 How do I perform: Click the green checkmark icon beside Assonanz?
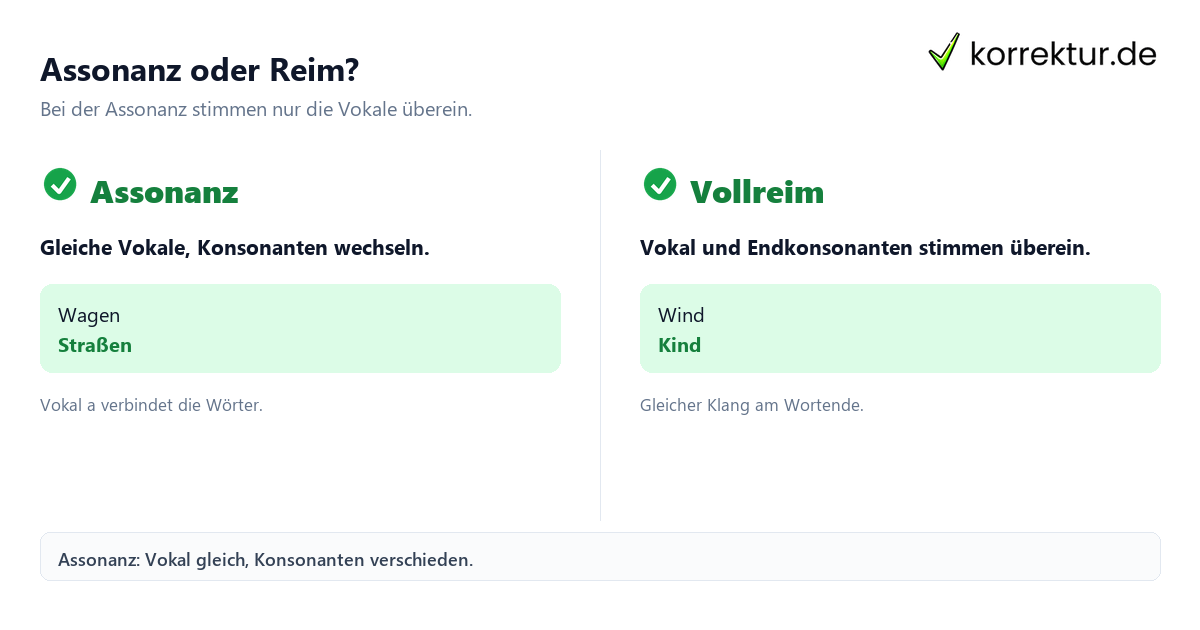(60, 184)
